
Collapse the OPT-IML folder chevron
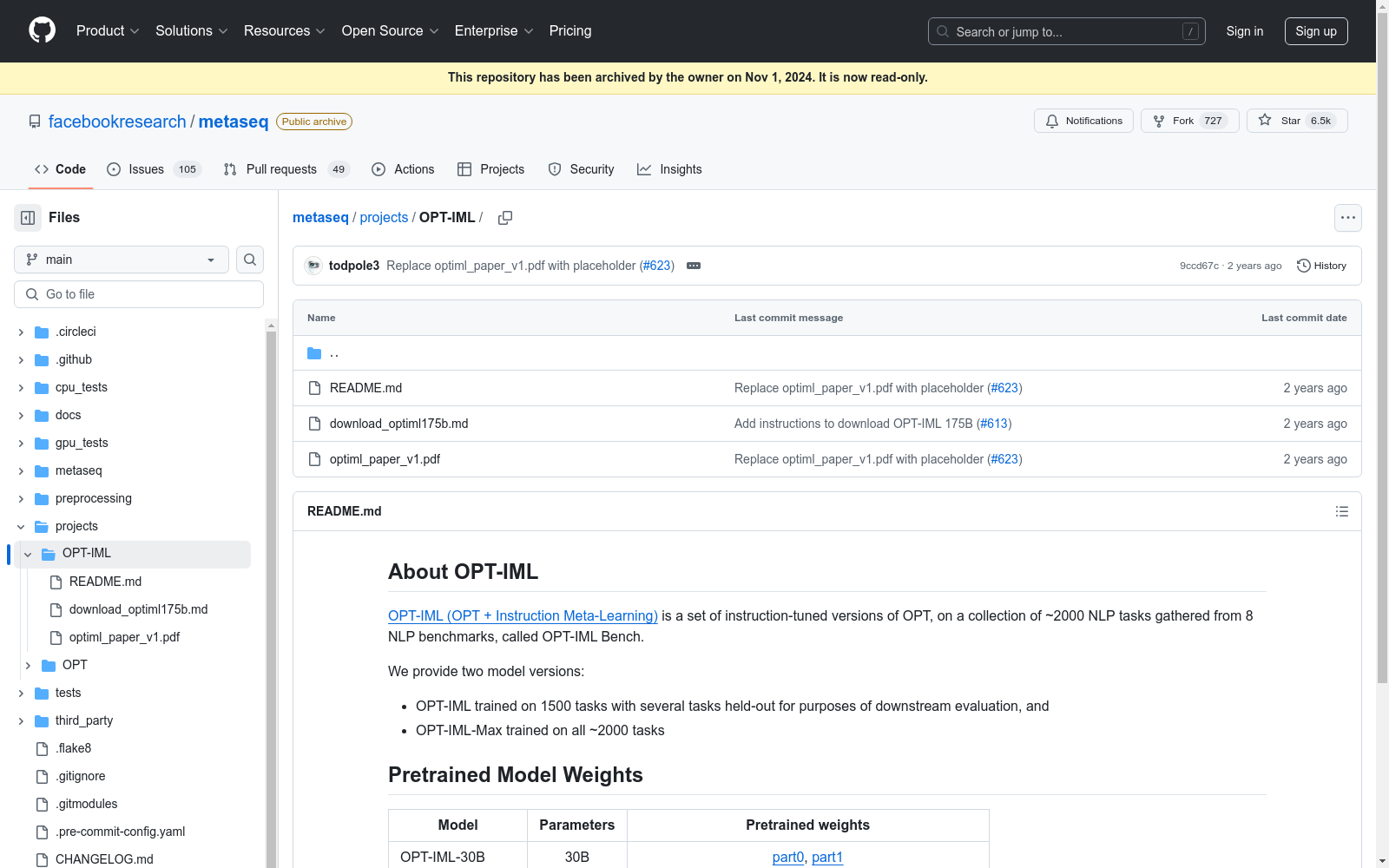click(x=28, y=555)
